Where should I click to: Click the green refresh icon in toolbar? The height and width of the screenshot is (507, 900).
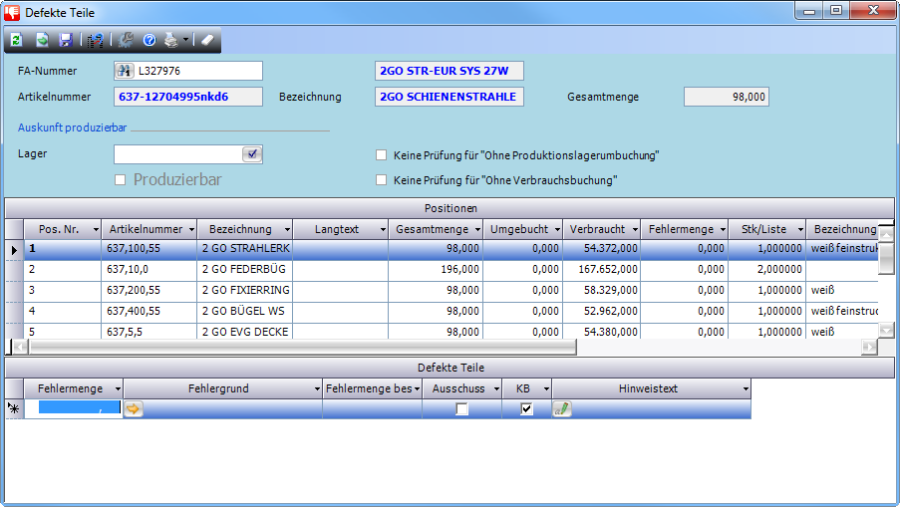[17, 41]
